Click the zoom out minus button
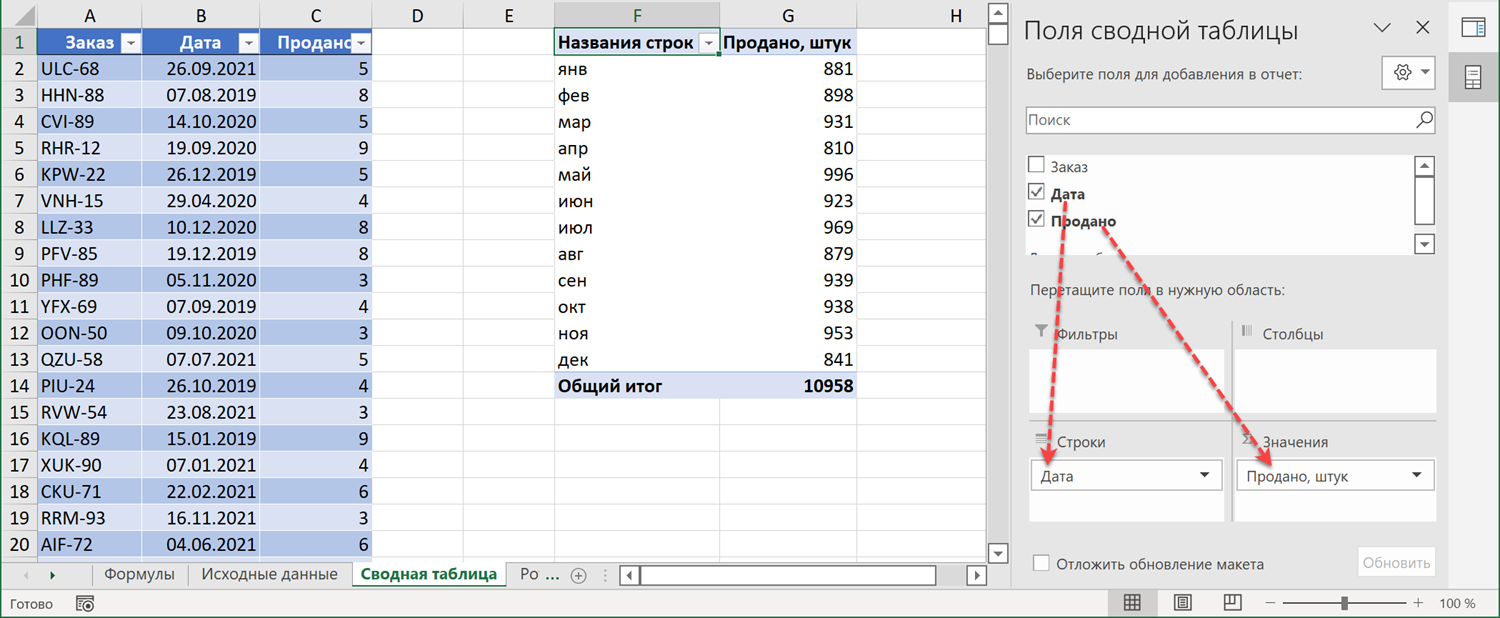The width and height of the screenshot is (1500, 618). pos(1269,603)
